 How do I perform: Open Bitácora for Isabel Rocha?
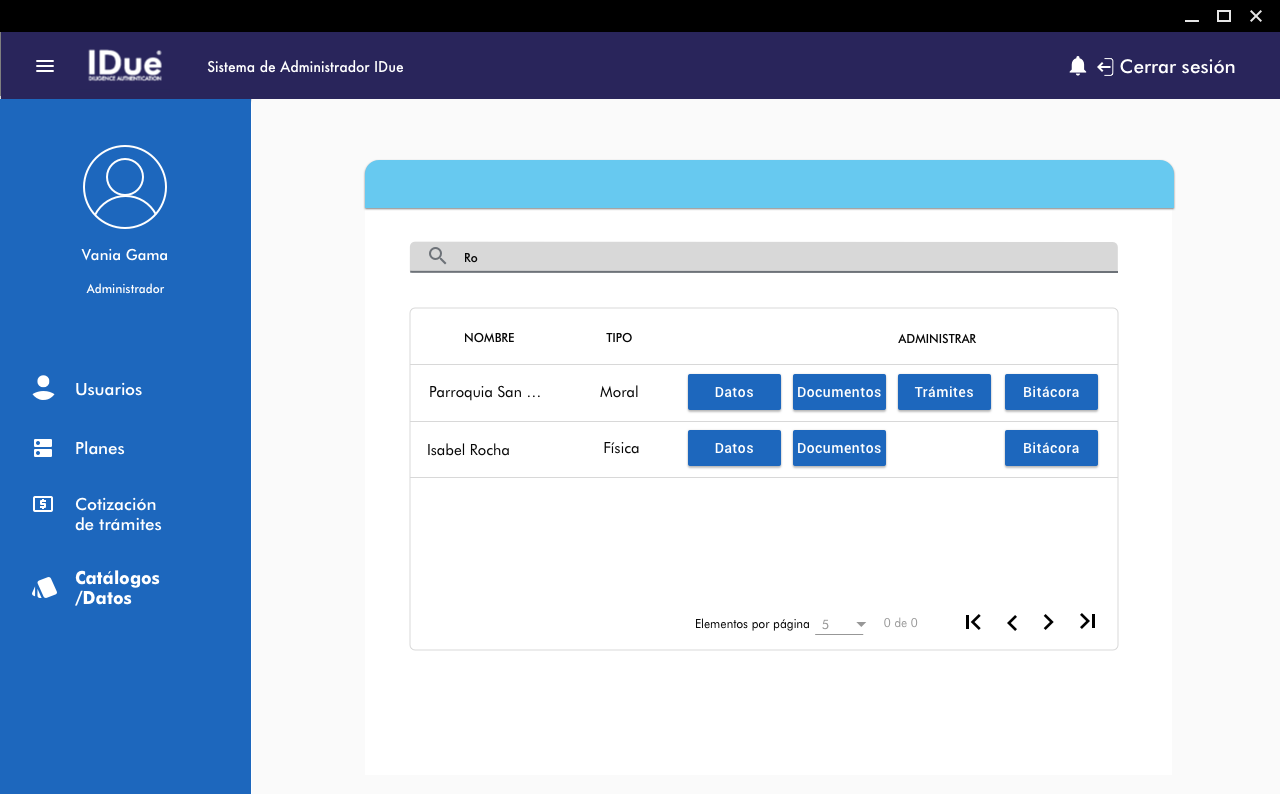[x=1051, y=448]
